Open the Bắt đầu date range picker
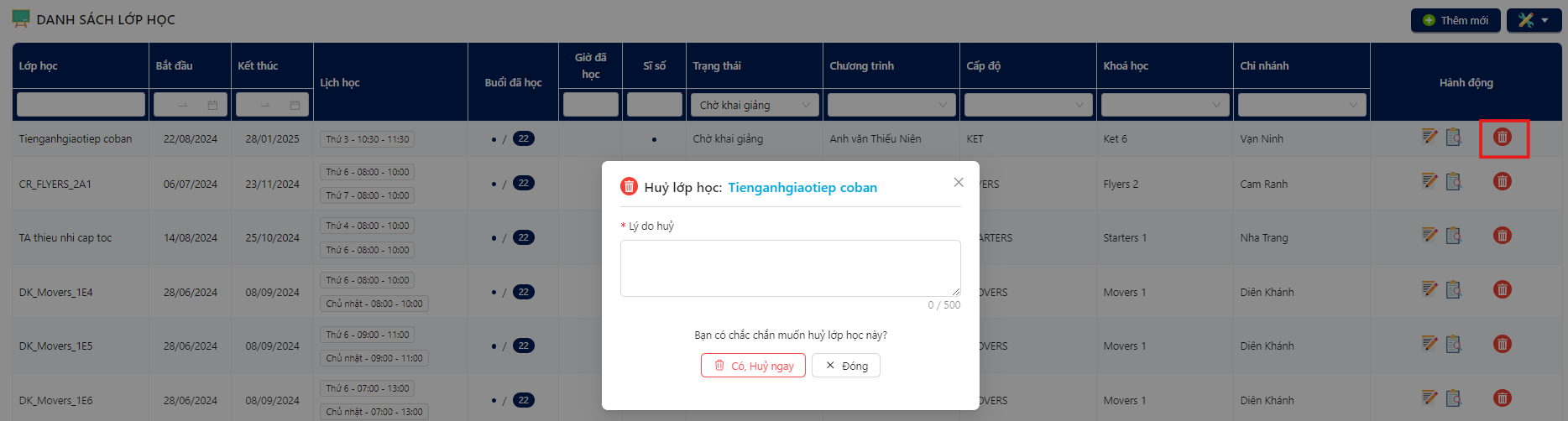This screenshot has height=421, width=1568. click(x=191, y=105)
